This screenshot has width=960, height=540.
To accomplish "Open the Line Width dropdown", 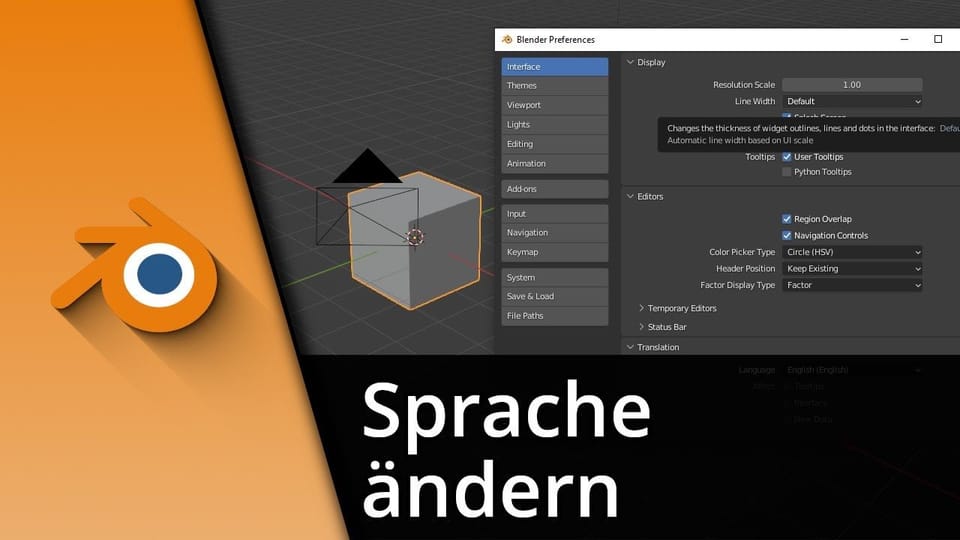I will click(852, 102).
